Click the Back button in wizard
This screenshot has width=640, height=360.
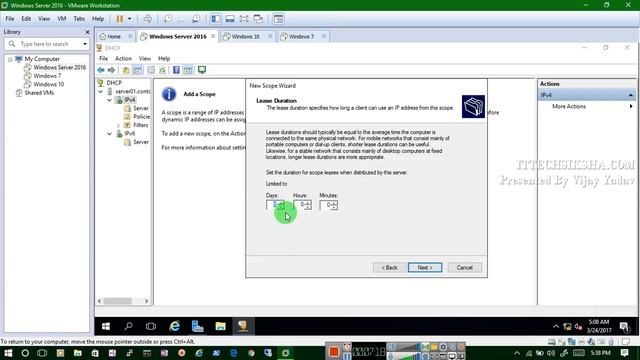(x=389, y=267)
